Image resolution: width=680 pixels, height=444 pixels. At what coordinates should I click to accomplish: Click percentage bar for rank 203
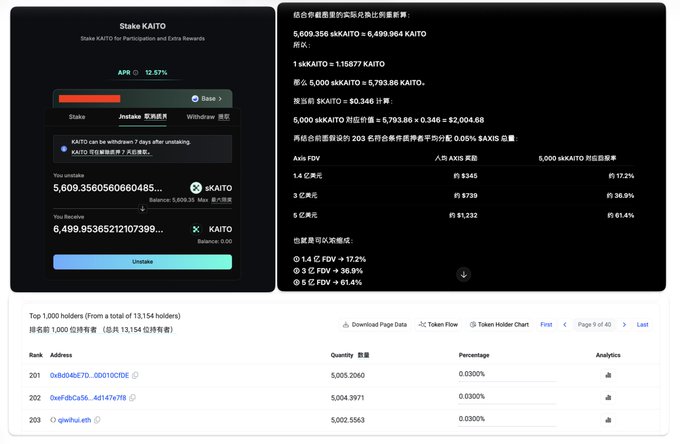(507, 426)
